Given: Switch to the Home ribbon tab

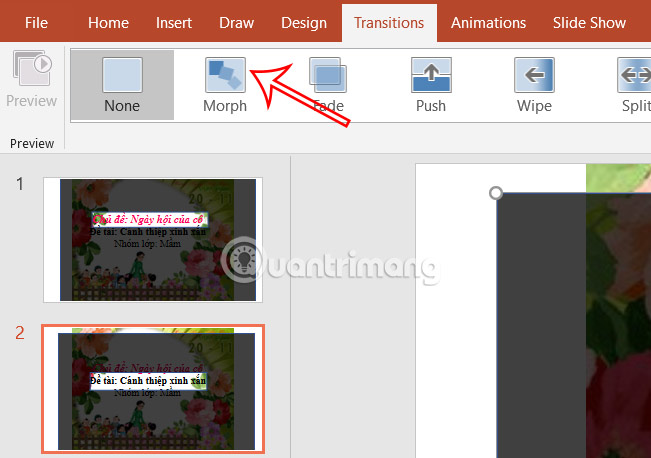Looking at the screenshot, I should [108, 23].
